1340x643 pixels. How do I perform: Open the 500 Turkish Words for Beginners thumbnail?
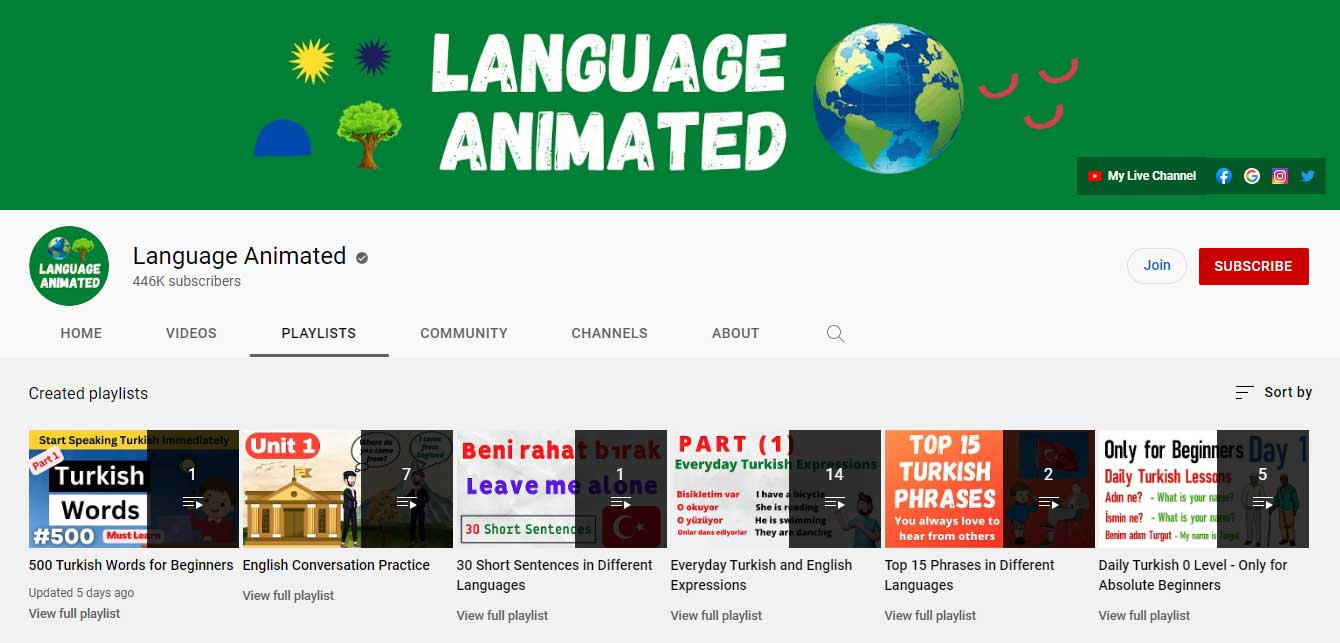click(134, 489)
